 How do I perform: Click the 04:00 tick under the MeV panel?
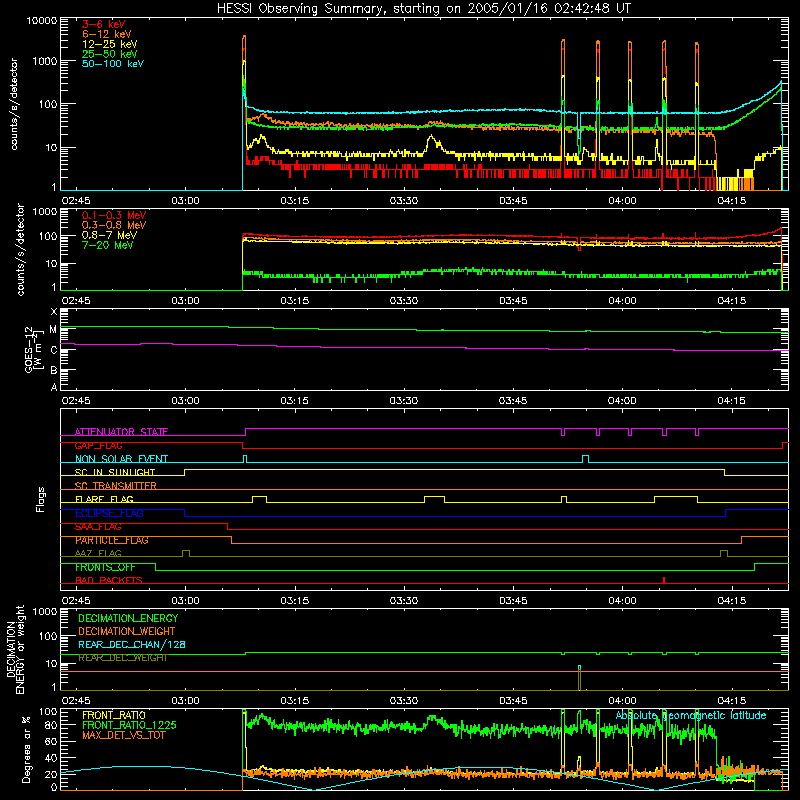pos(622,301)
